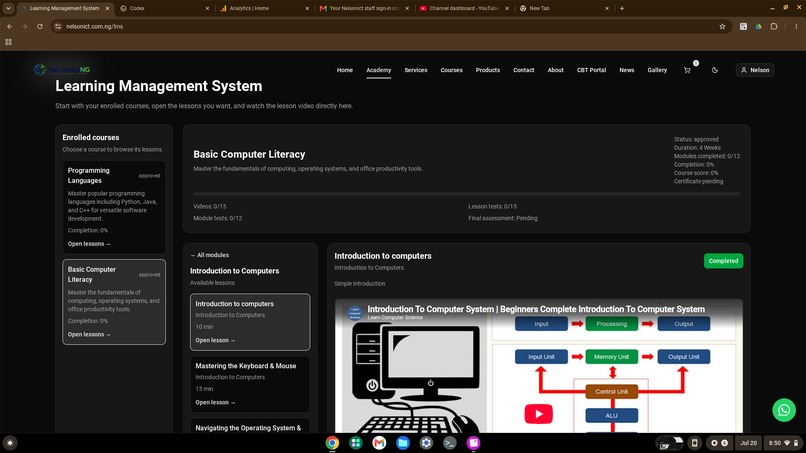Open the shopping cart icon
This screenshot has height=453, width=806.
click(x=687, y=70)
